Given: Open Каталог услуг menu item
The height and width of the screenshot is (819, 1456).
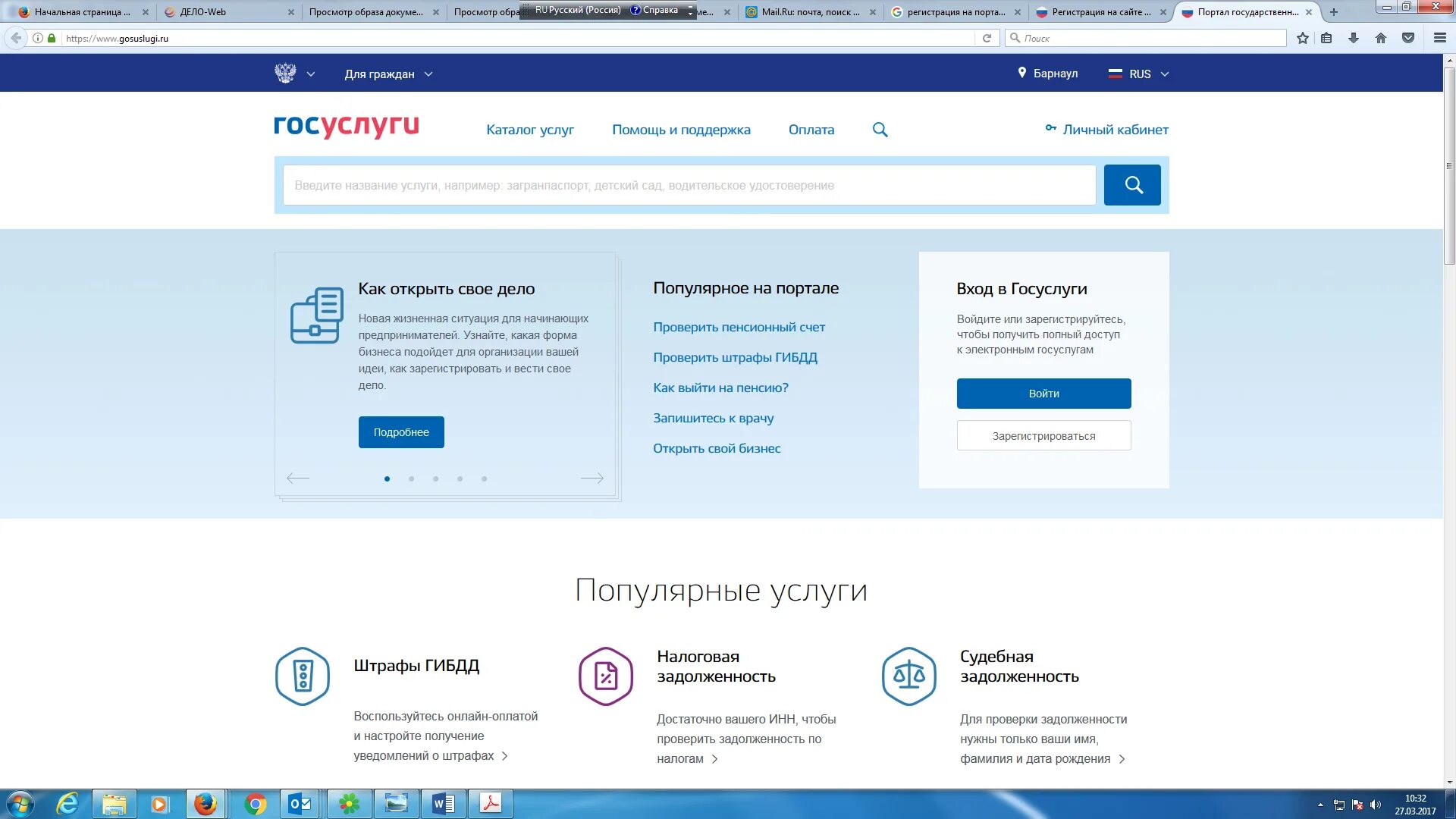Looking at the screenshot, I should 529,130.
